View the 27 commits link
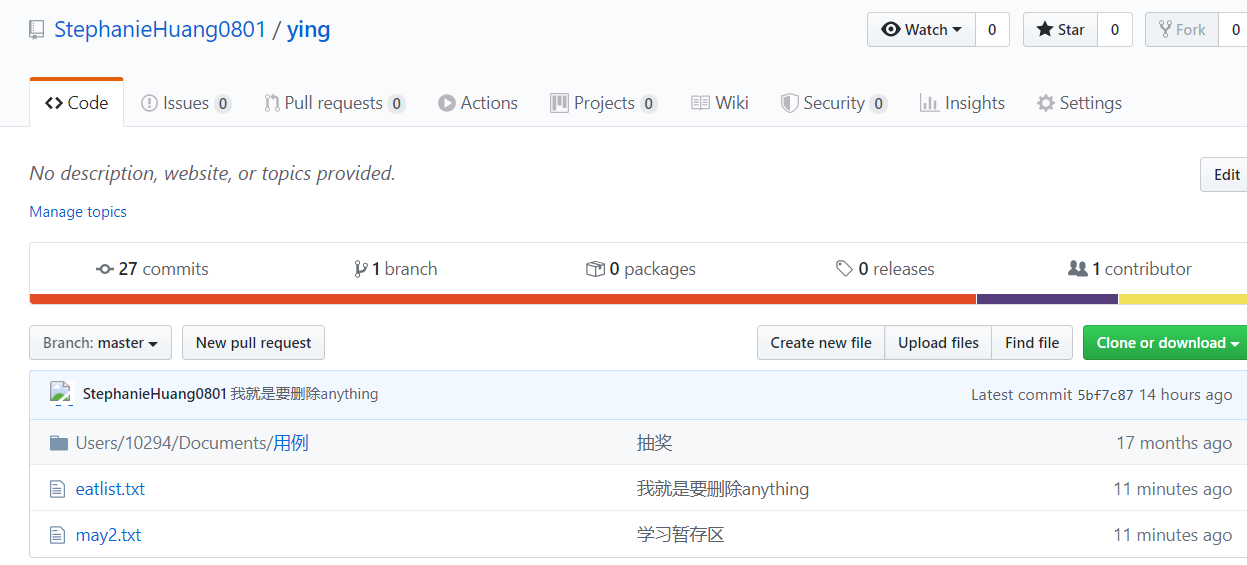 [x=152, y=269]
